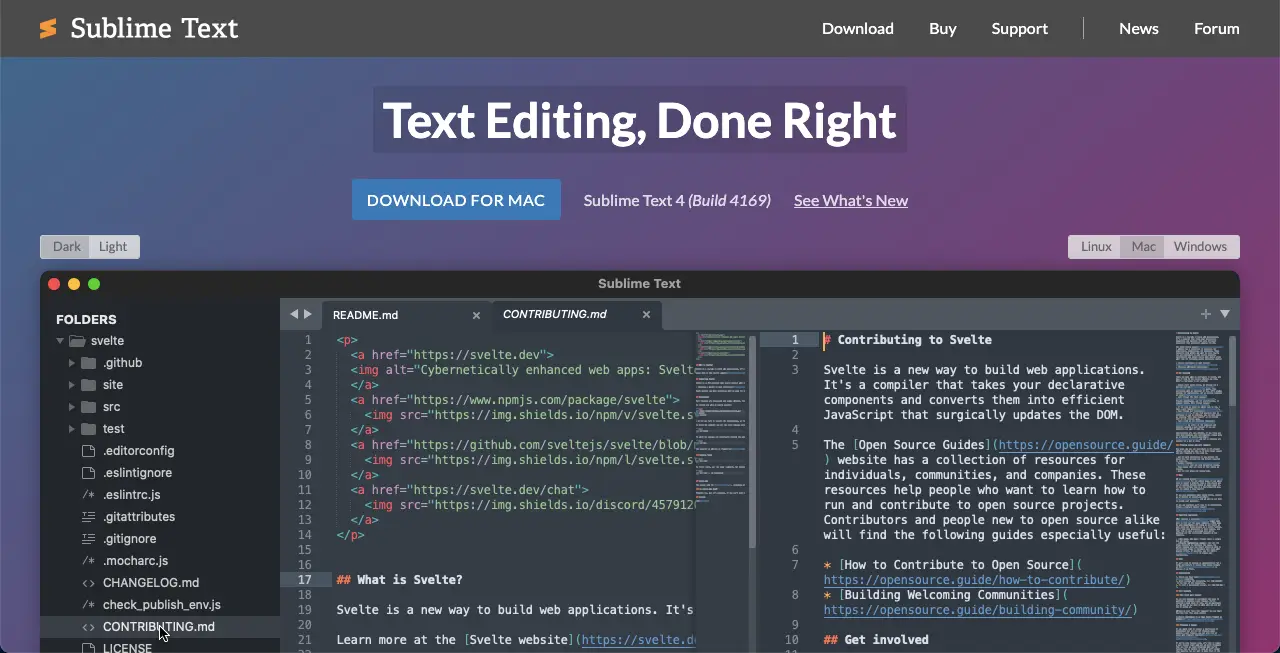The width and height of the screenshot is (1280, 653).
Task: Click the CONTRIBUTING.md markup file icon
Action: [x=88, y=627]
